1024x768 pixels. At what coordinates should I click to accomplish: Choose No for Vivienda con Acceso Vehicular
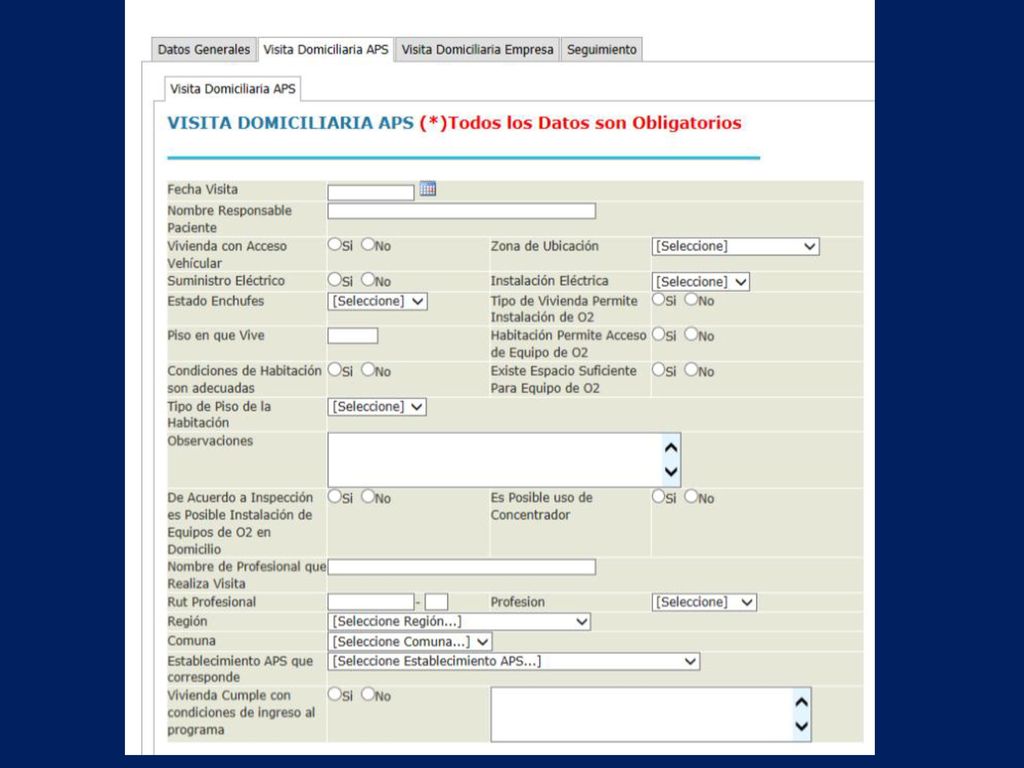point(368,244)
